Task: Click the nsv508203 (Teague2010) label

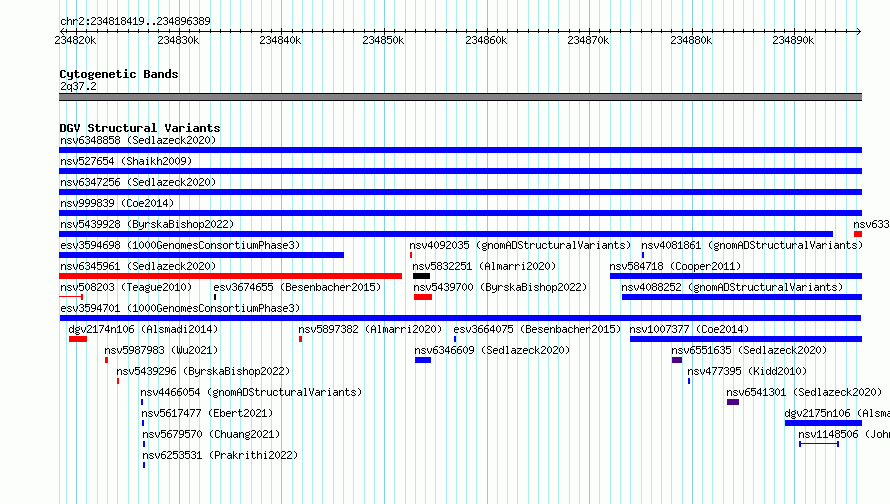Action: (126, 287)
